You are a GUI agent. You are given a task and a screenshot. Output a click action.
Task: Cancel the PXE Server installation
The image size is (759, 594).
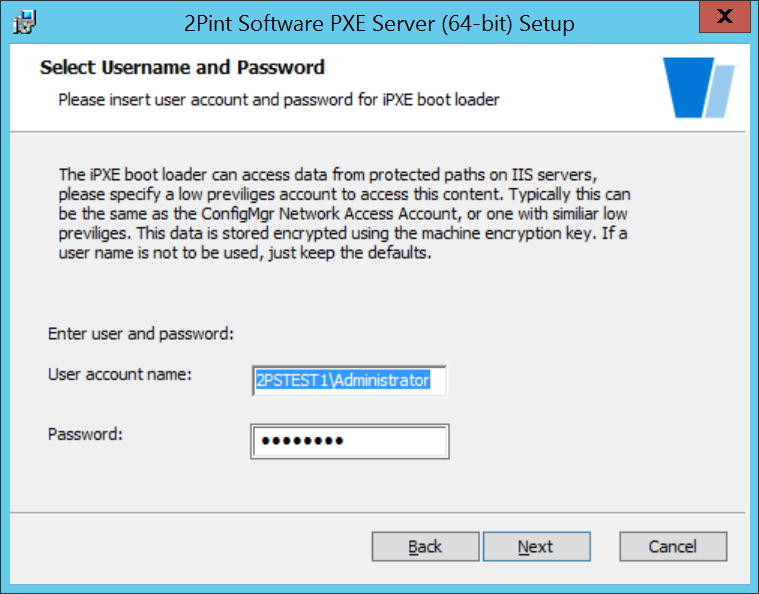click(673, 547)
